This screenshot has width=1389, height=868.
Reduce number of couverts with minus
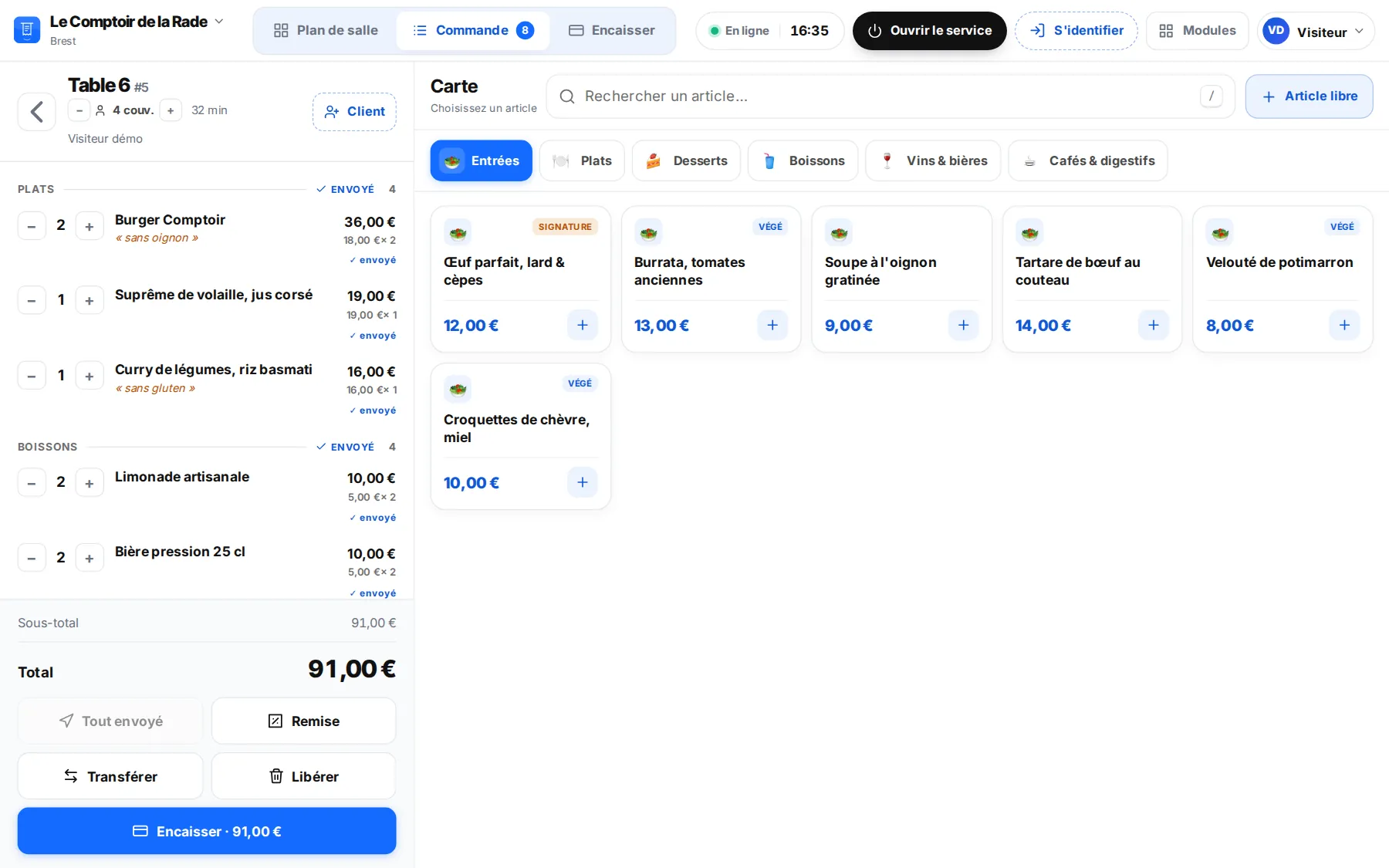coord(79,110)
